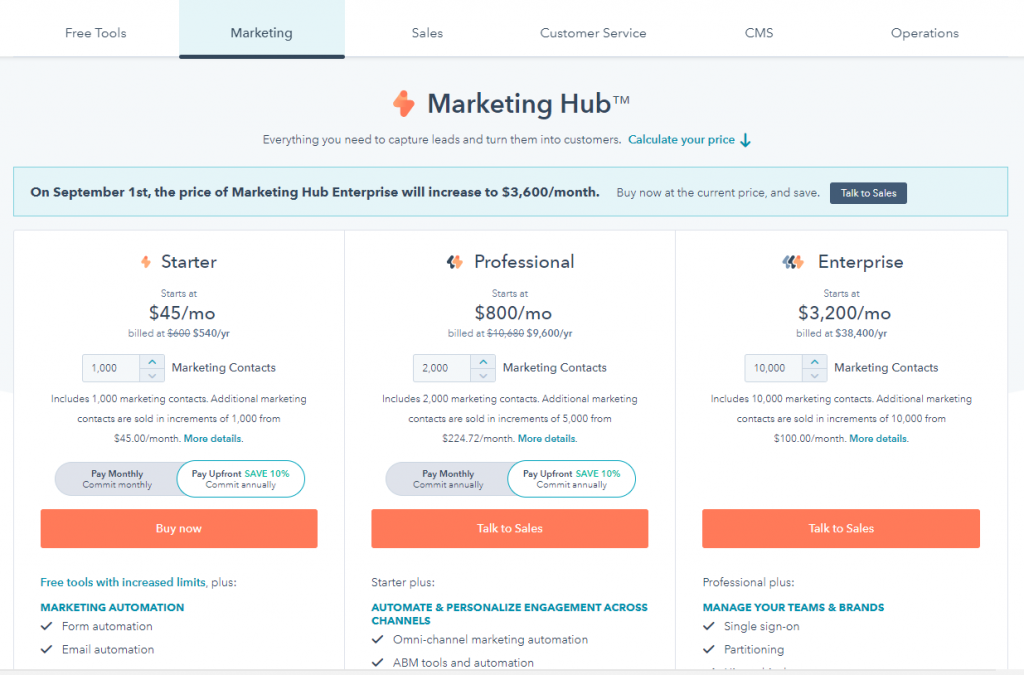Click the Form automation feature text

107,627
